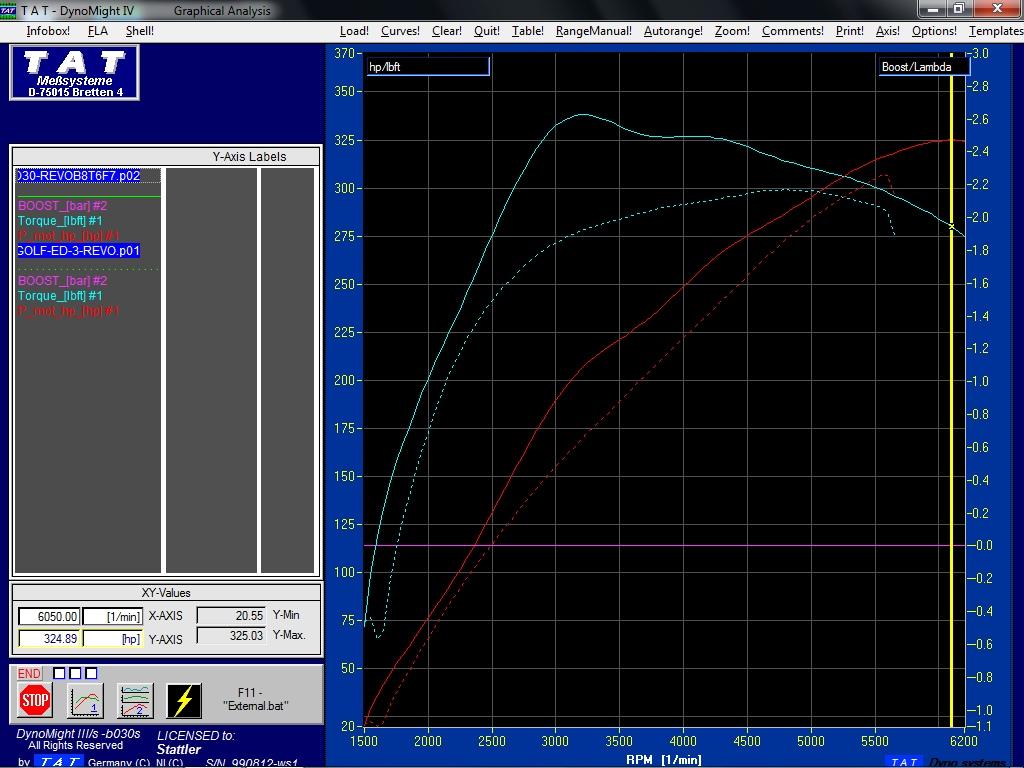Click the DynoMight app icon in title bar
1024x768 pixels.
tap(8, 10)
